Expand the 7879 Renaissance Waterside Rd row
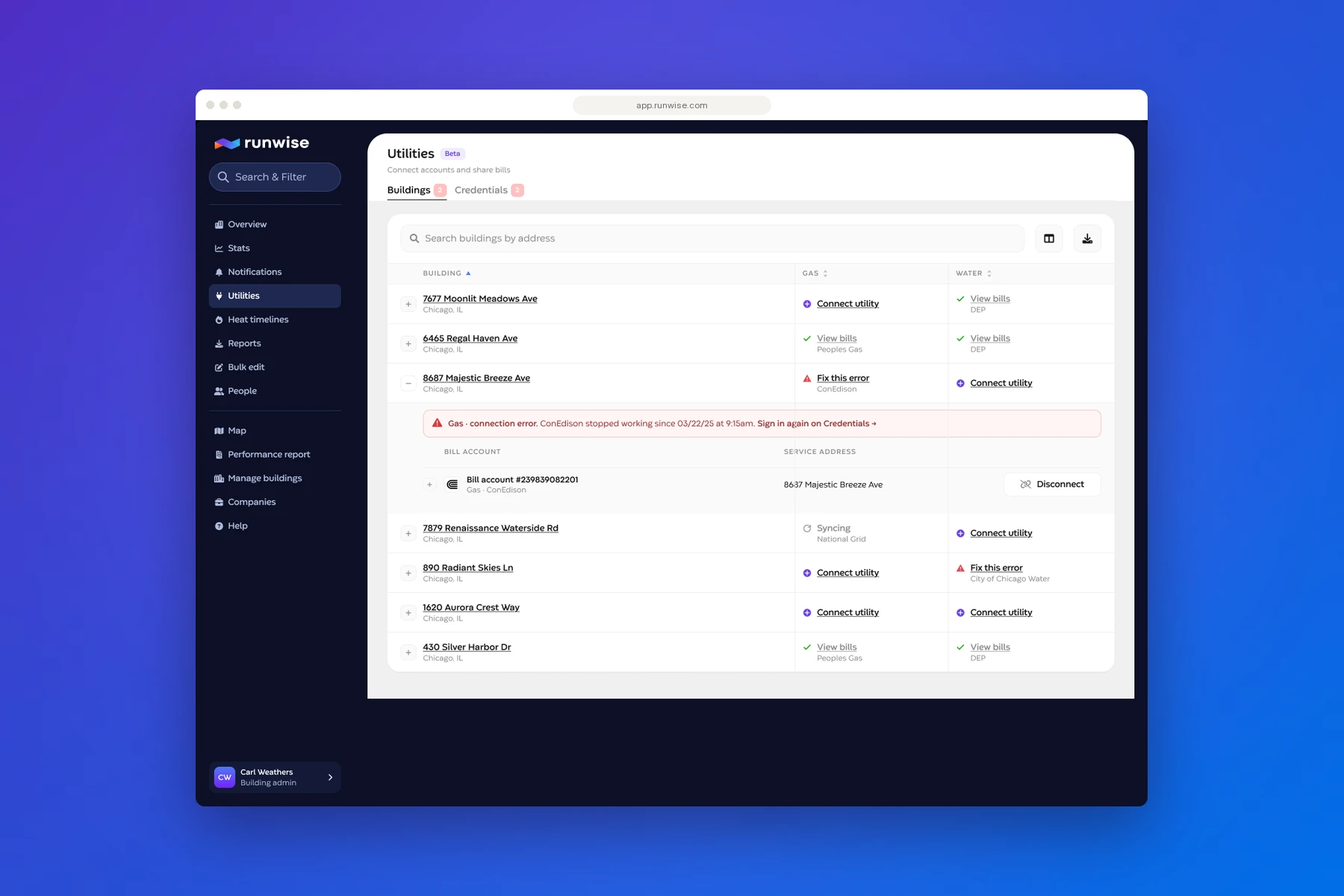The height and width of the screenshot is (896, 1344). pyautogui.click(x=408, y=533)
